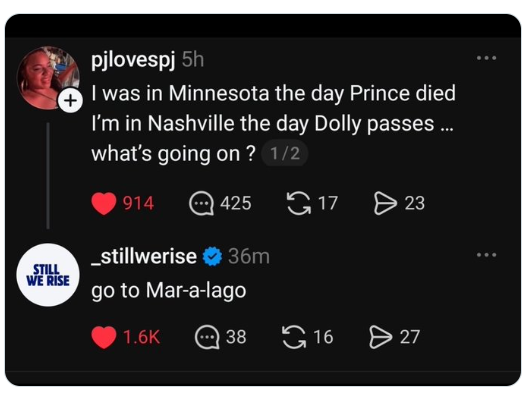View the Still We Rise avatar
The image size is (526, 396).
click(48, 275)
